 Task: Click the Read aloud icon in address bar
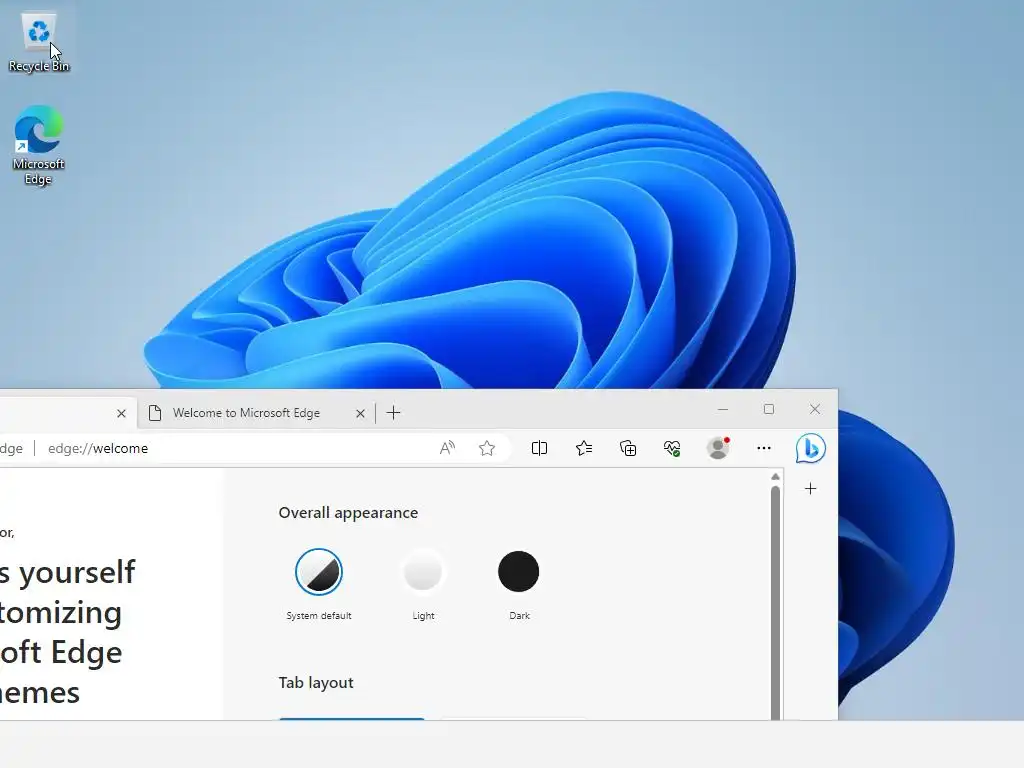[x=447, y=448]
